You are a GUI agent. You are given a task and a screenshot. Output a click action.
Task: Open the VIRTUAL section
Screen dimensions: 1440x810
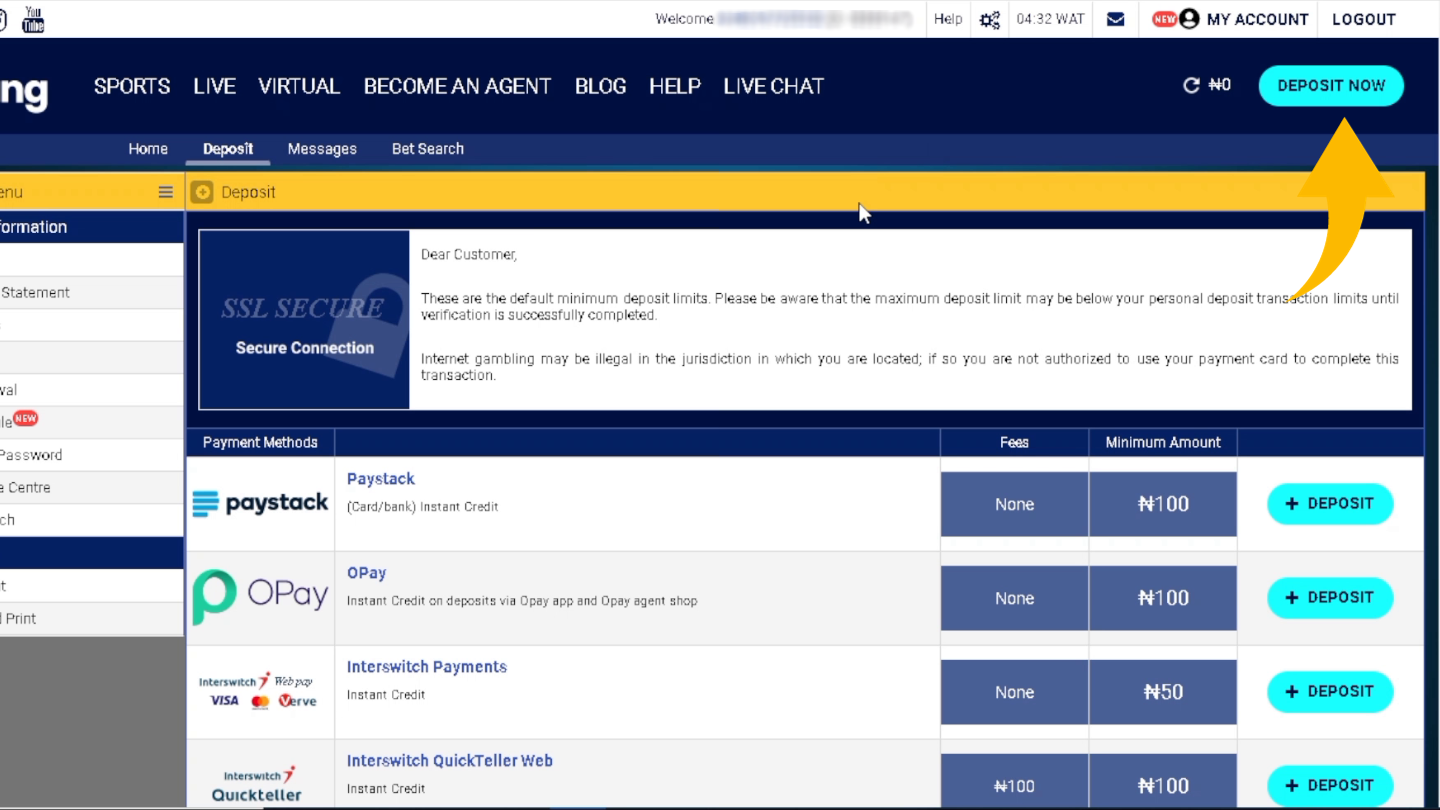[299, 86]
